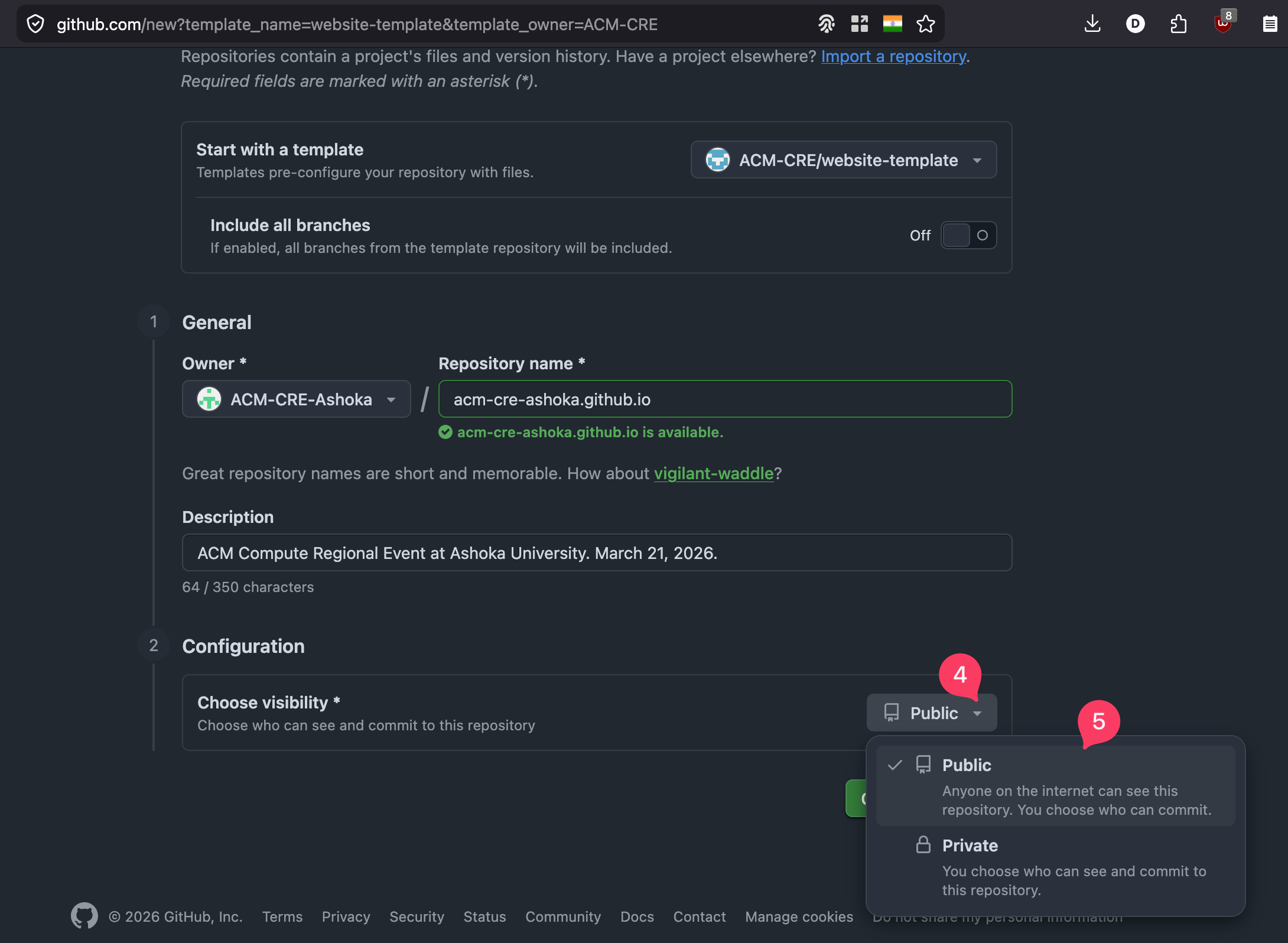Toggle Include all branches switch
The height and width of the screenshot is (943, 1288).
pos(968,235)
